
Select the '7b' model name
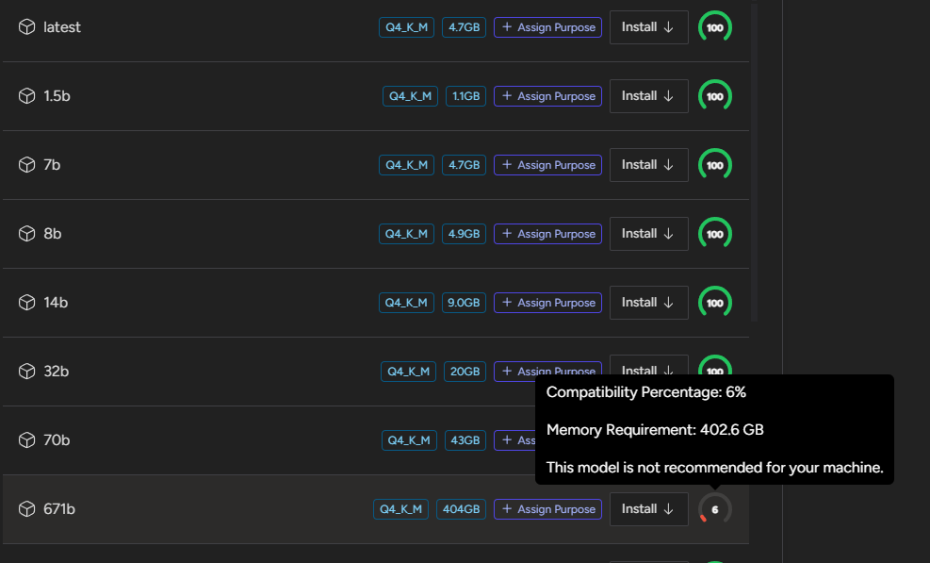pos(52,165)
